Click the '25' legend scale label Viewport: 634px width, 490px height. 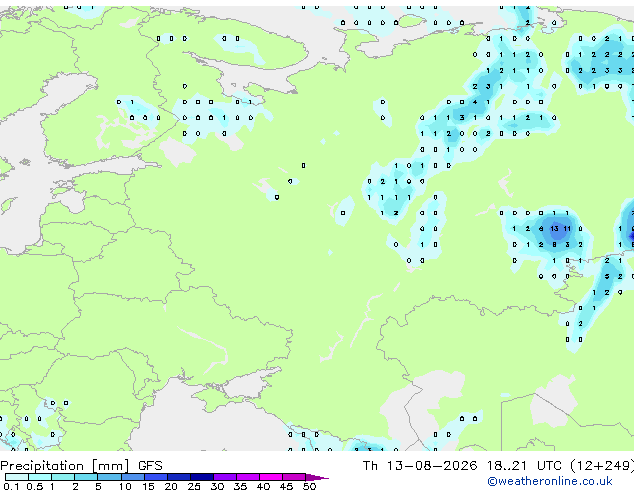tap(194, 486)
